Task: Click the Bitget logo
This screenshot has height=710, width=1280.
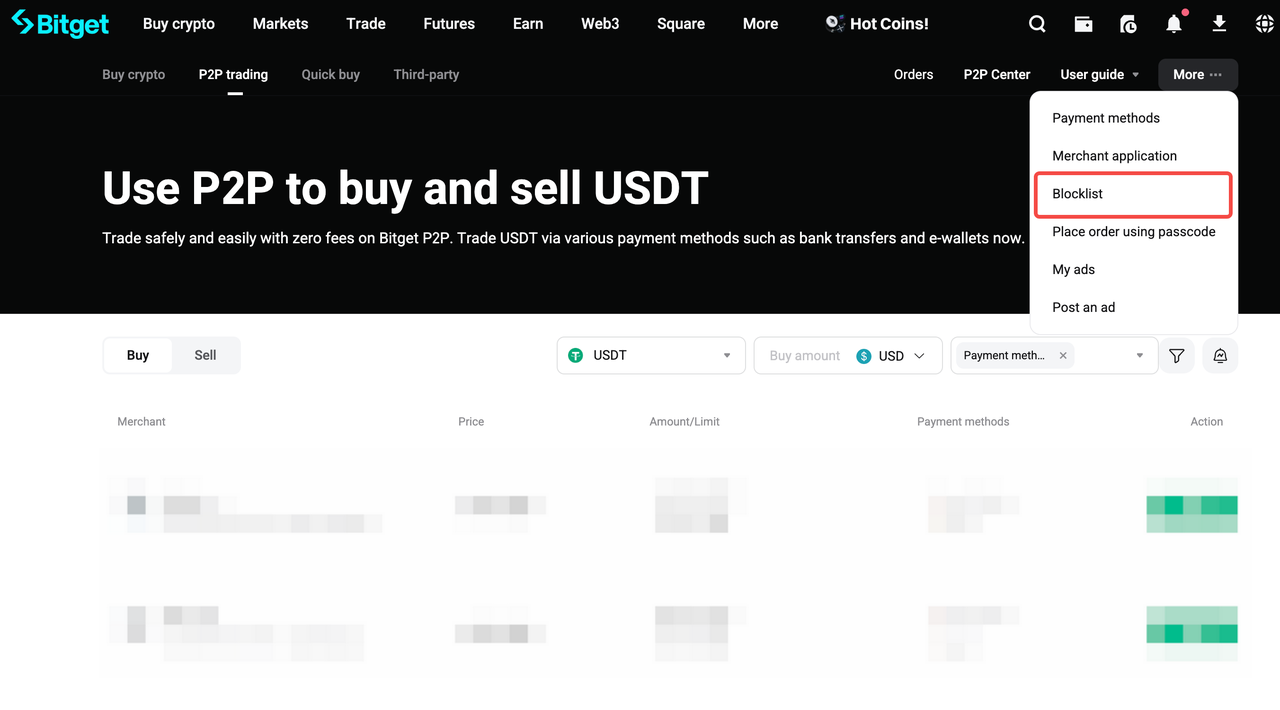Action: [60, 24]
